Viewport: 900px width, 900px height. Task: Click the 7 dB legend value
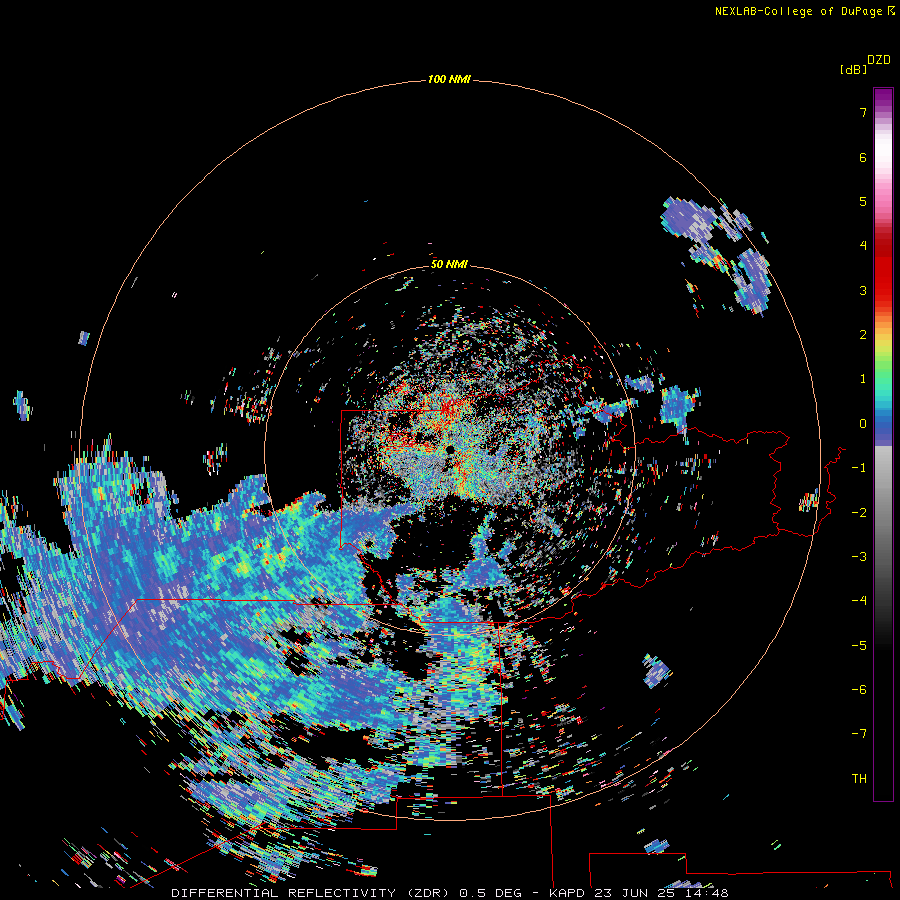(x=863, y=112)
